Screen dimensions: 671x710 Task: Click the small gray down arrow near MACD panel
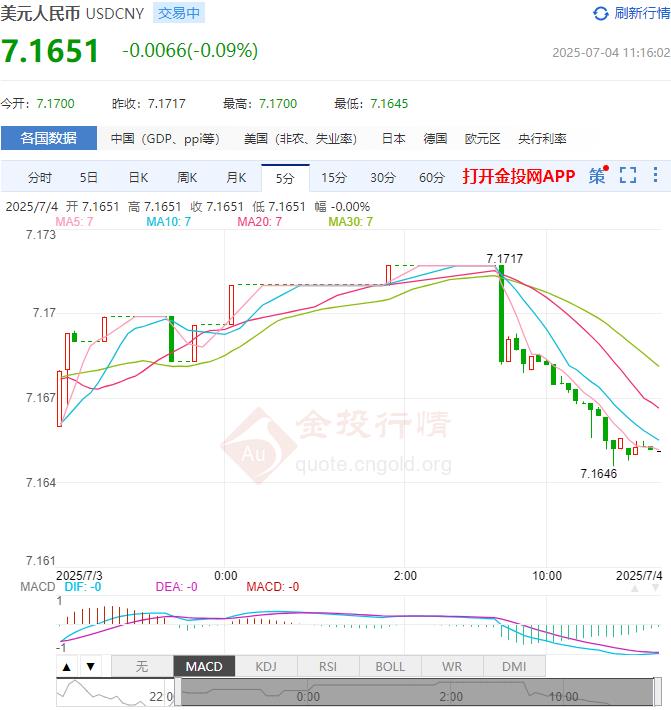pyautogui.click(x=655, y=588)
